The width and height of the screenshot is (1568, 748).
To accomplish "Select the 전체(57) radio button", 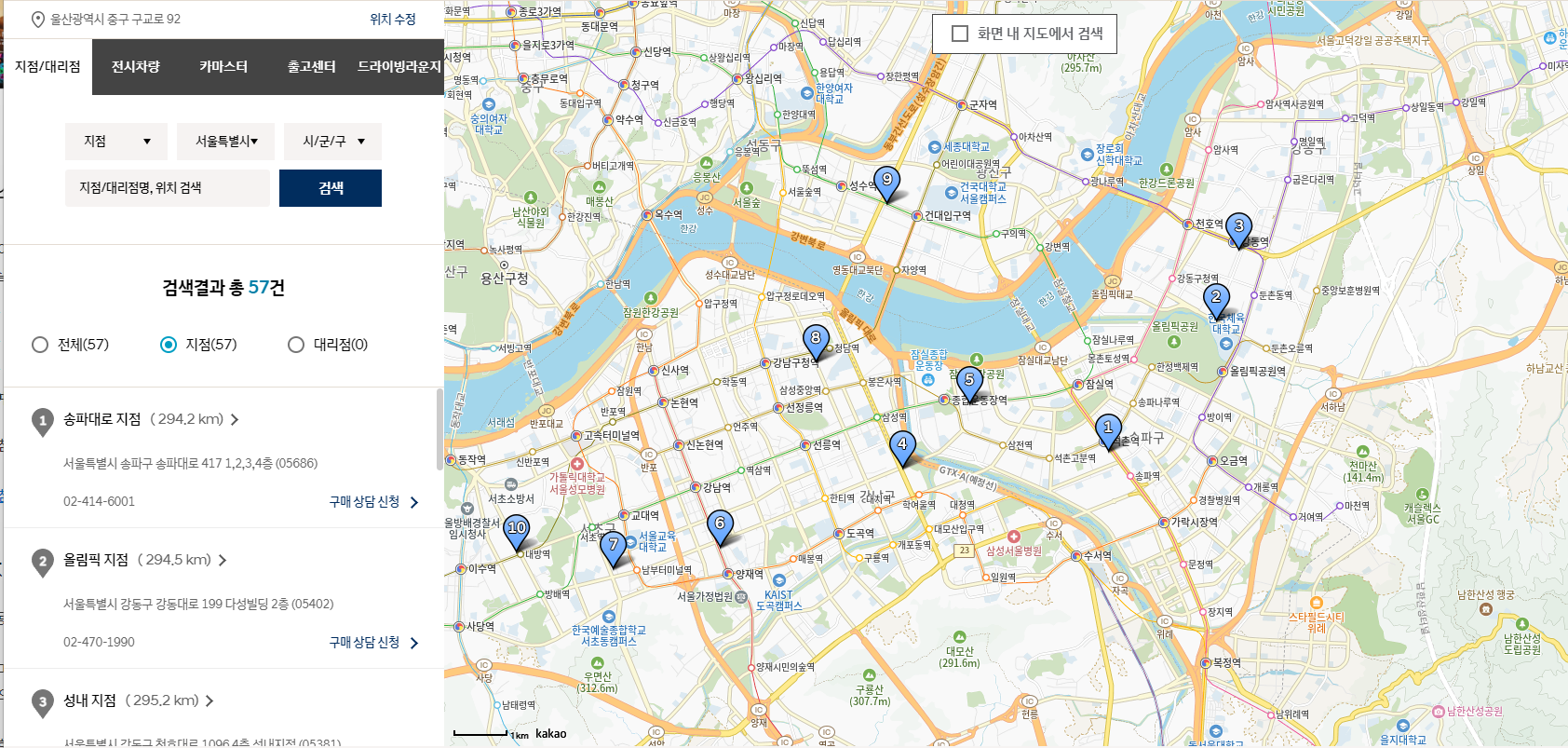I will coord(40,345).
